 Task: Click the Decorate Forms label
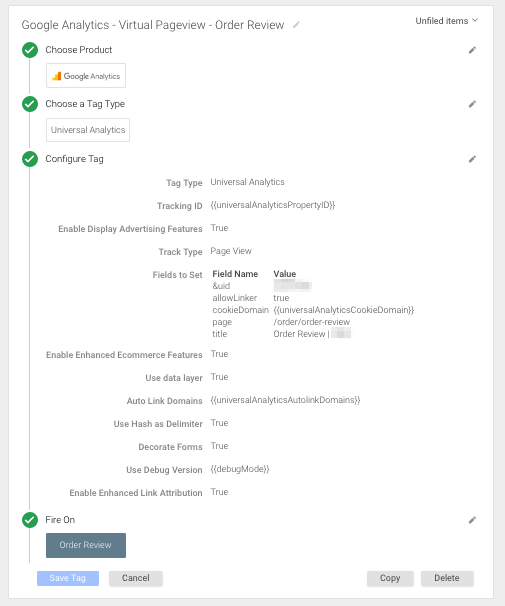(x=170, y=447)
